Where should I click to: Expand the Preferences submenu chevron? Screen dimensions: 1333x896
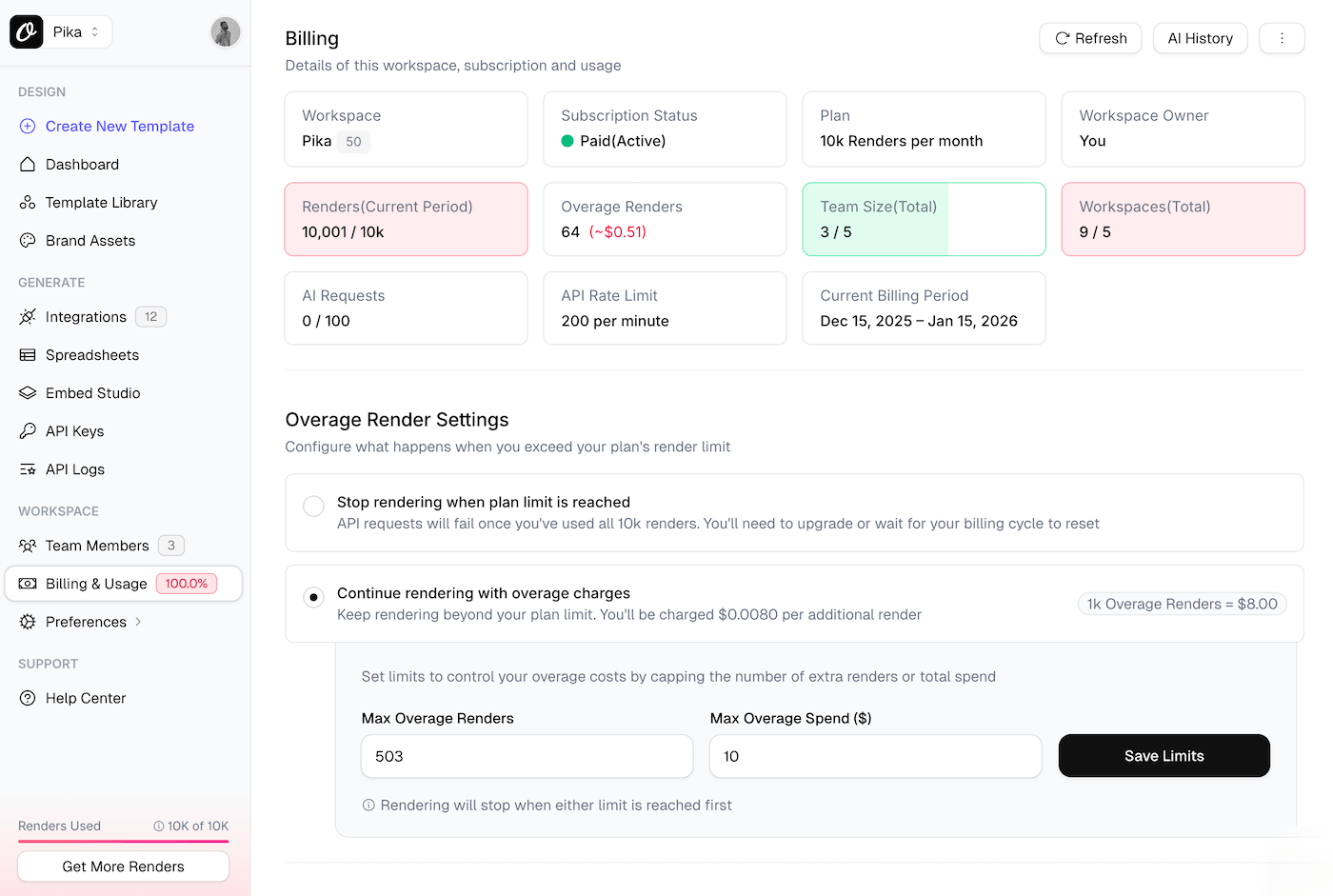pos(138,622)
